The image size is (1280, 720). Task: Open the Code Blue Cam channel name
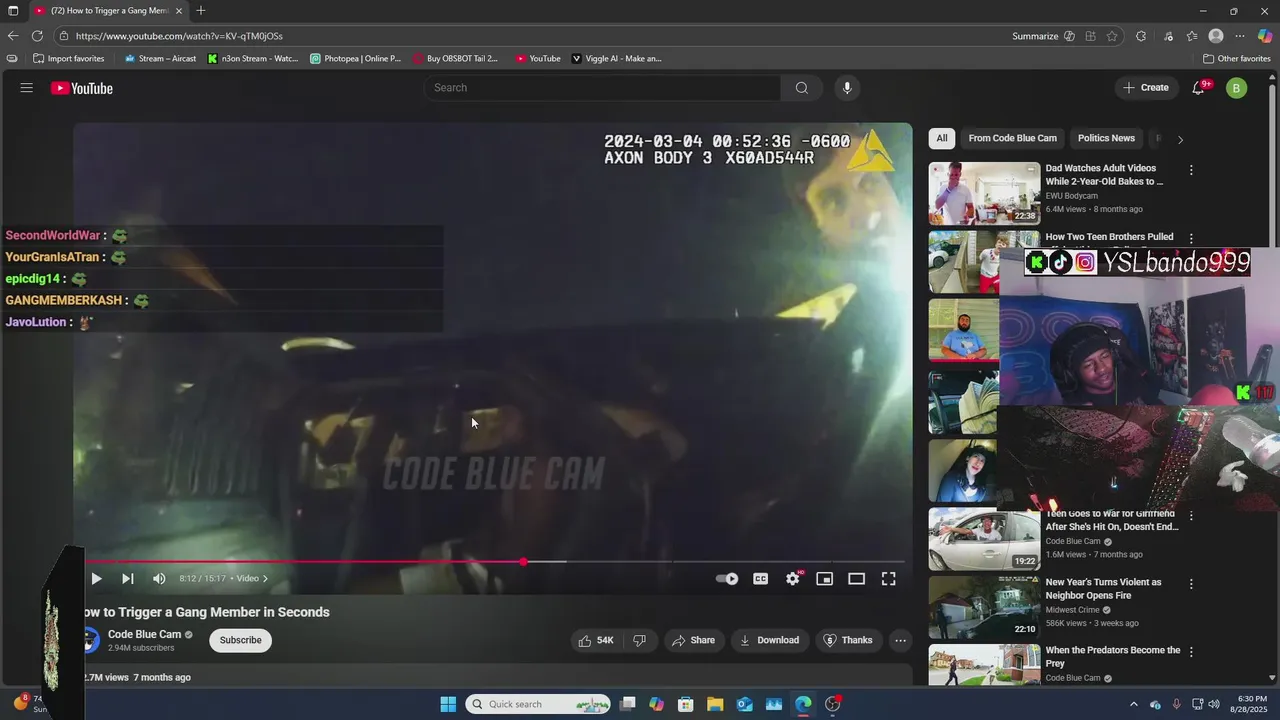[144, 634]
